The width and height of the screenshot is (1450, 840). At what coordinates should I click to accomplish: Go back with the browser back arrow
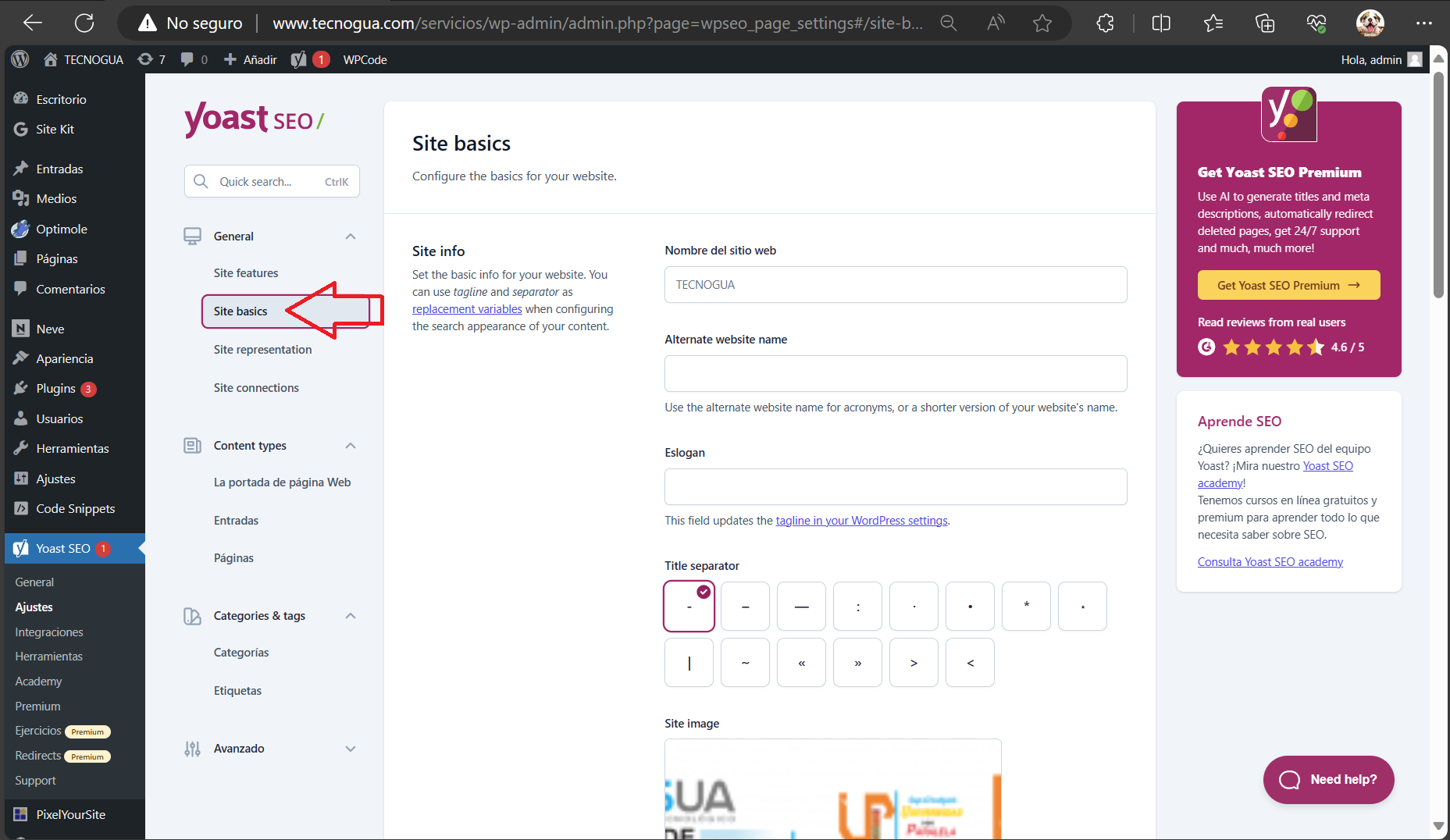click(x=33, y=23)
